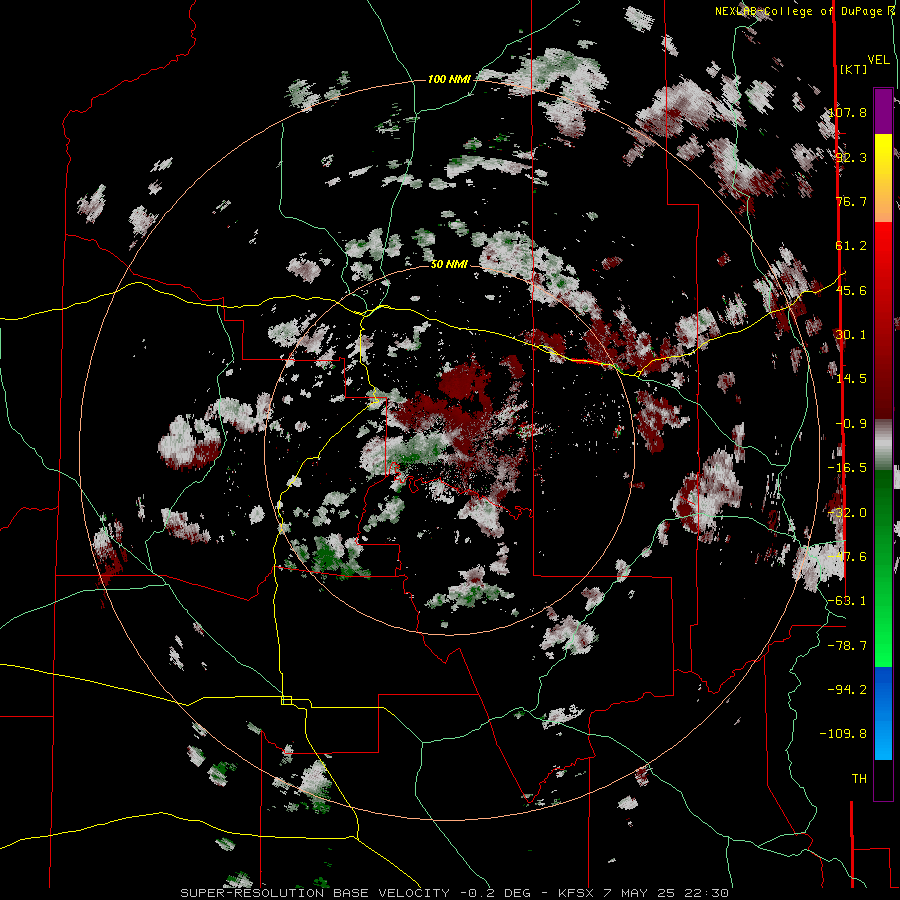900x900 pixels.
Task: Click the -63.1 legend value
Action: (x=847, y=601)
